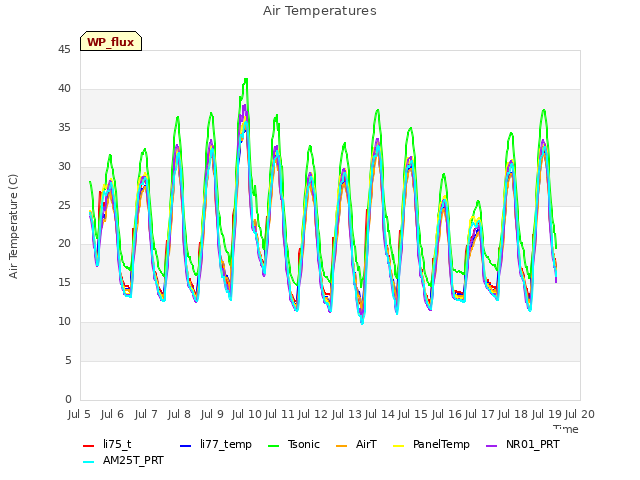This screenshot has height=480, width=640.
Task: Click the 45 y-axis tick label
Action: pyautogui.click(x=64, y=50)
